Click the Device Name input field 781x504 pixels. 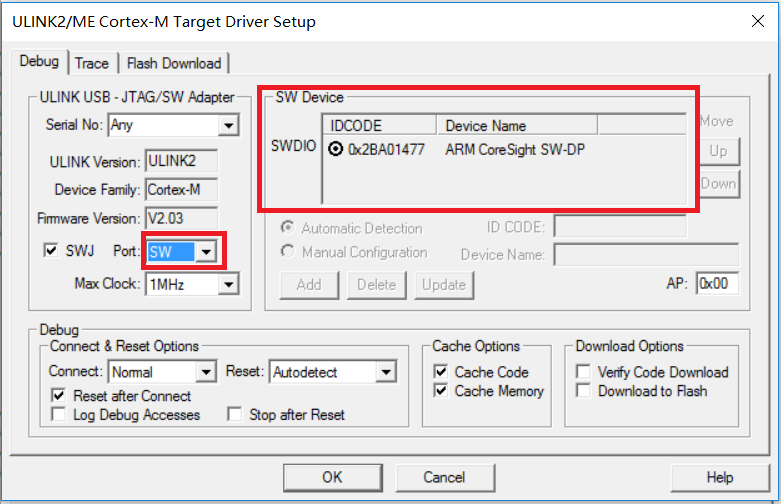click(646, 254)
